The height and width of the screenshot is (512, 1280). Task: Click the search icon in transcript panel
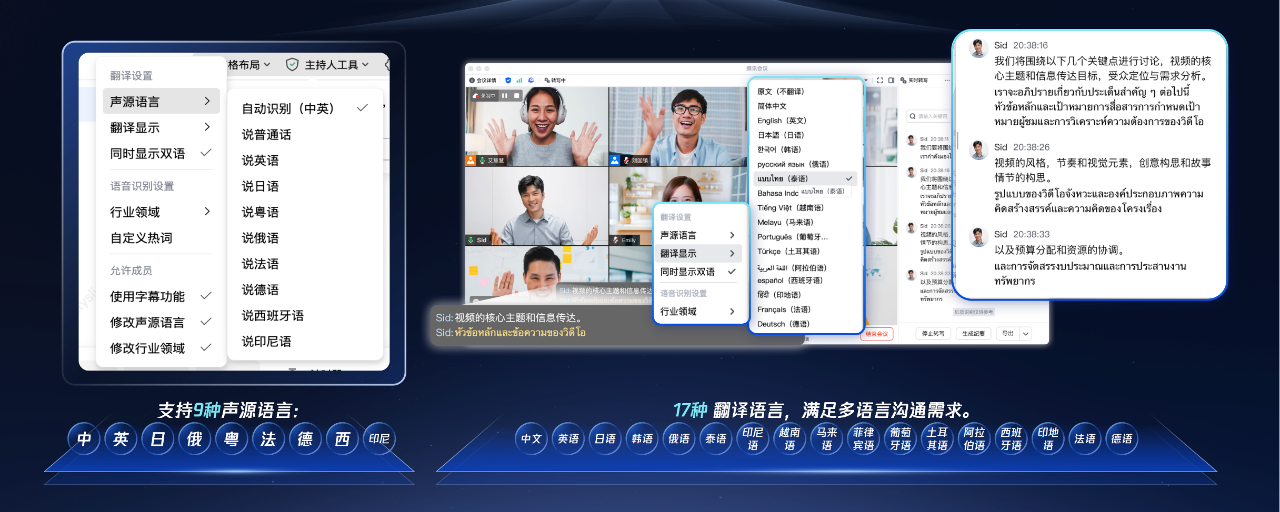pyautogui.click(x=910, y=116)
